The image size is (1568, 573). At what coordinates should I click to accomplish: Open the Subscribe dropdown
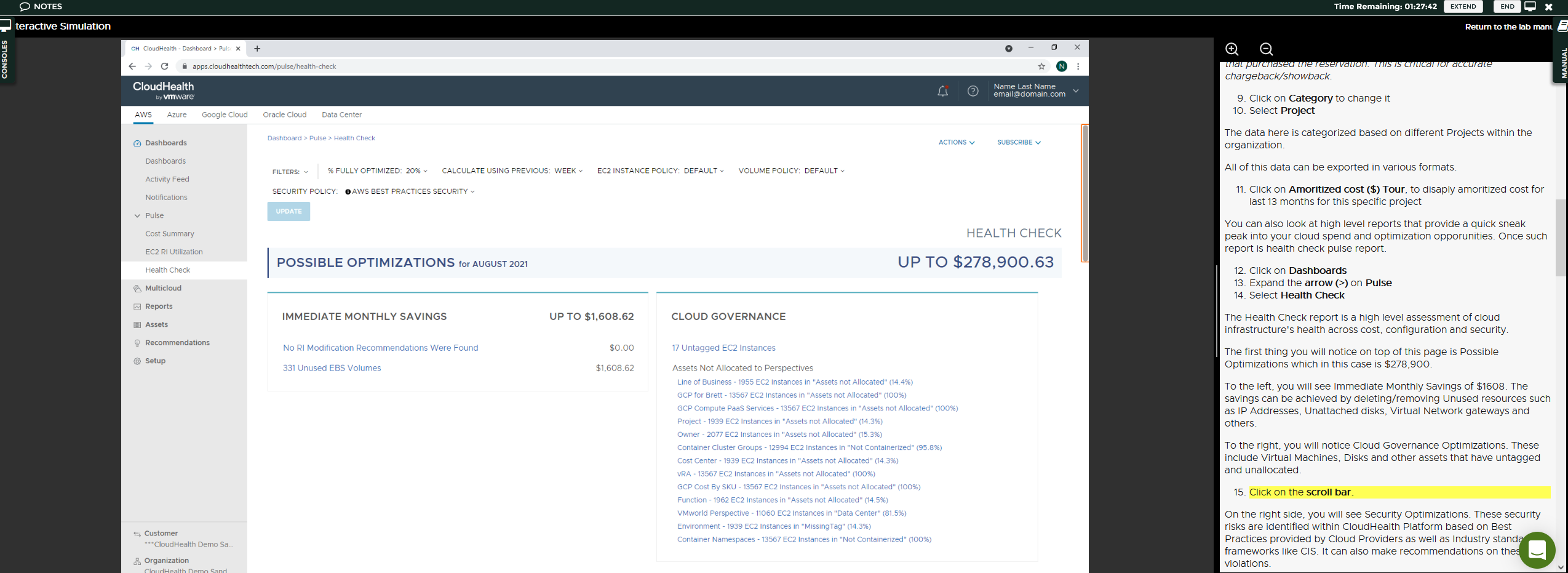[1019, 143]
